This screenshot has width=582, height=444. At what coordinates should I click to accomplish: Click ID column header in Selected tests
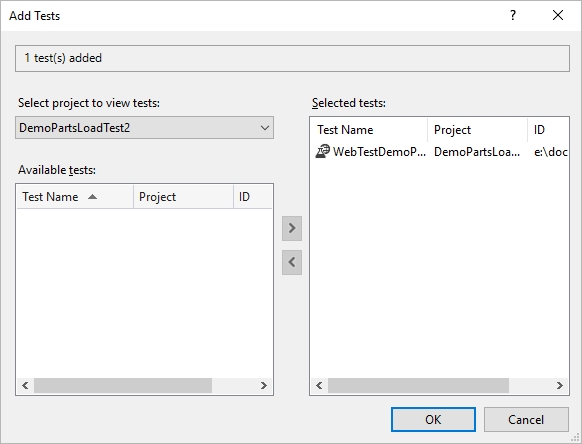pos(548,130)
